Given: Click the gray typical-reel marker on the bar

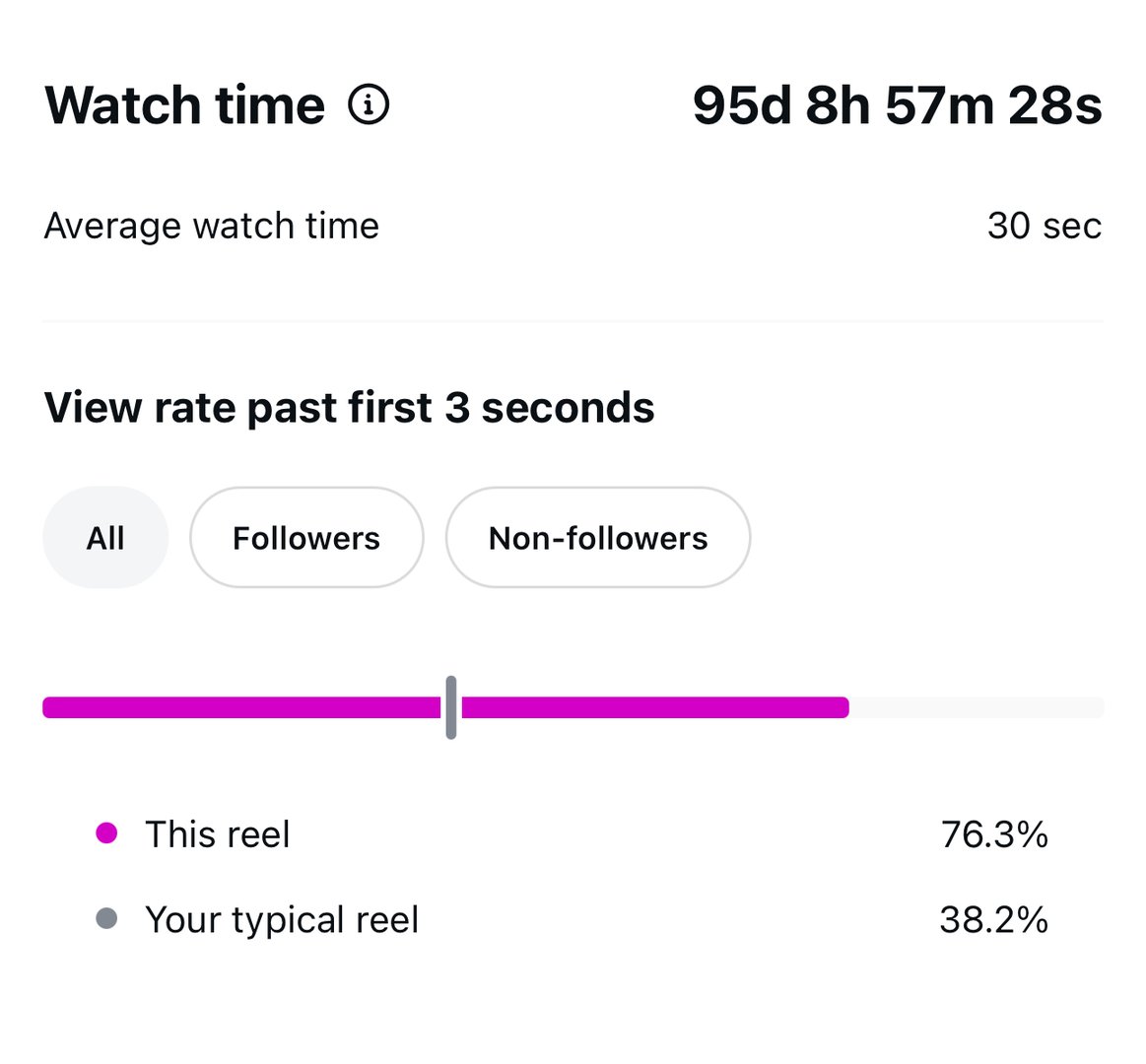Looking at the screenshot, I should 450,706.
